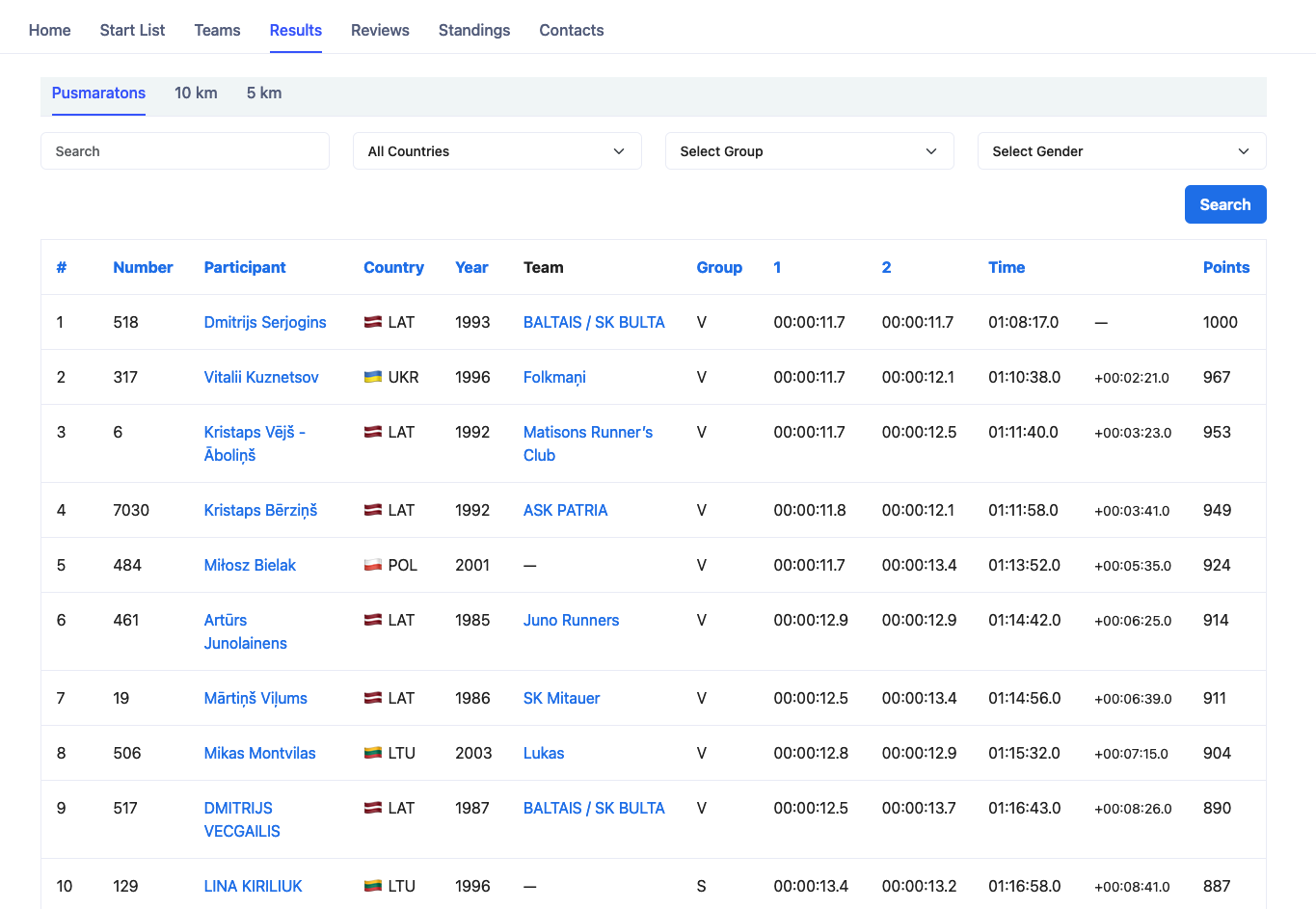Viewport: 1316px width, 909px height.
Task: Click the Ukraine flag icon beside UKR
Action: (x=372, y=377)
